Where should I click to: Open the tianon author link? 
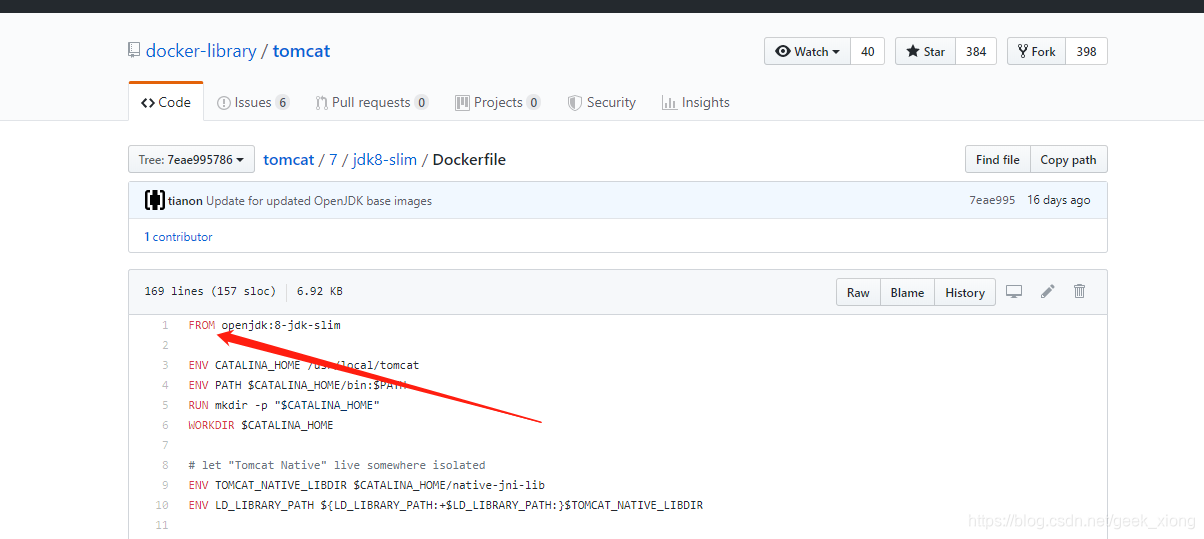click(x=185, y=200)
